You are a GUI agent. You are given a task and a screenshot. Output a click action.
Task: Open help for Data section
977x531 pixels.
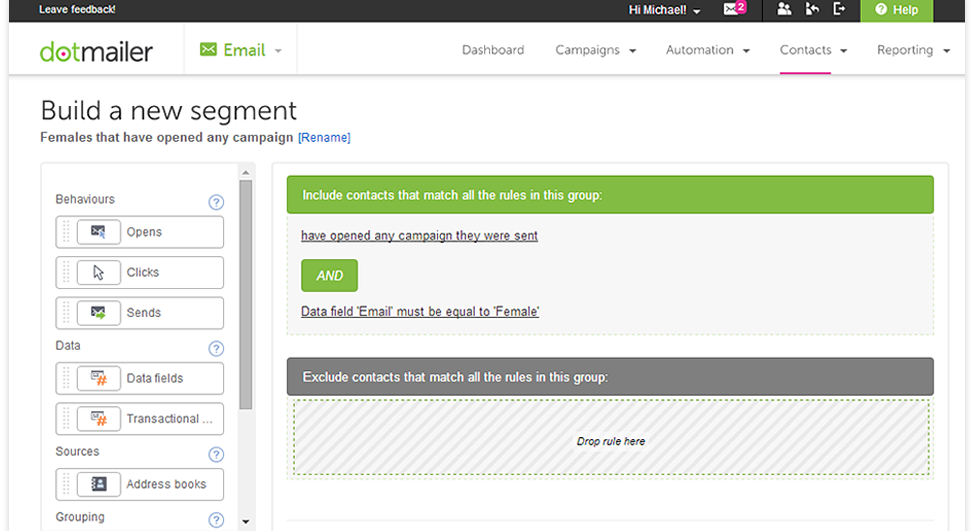216,348
